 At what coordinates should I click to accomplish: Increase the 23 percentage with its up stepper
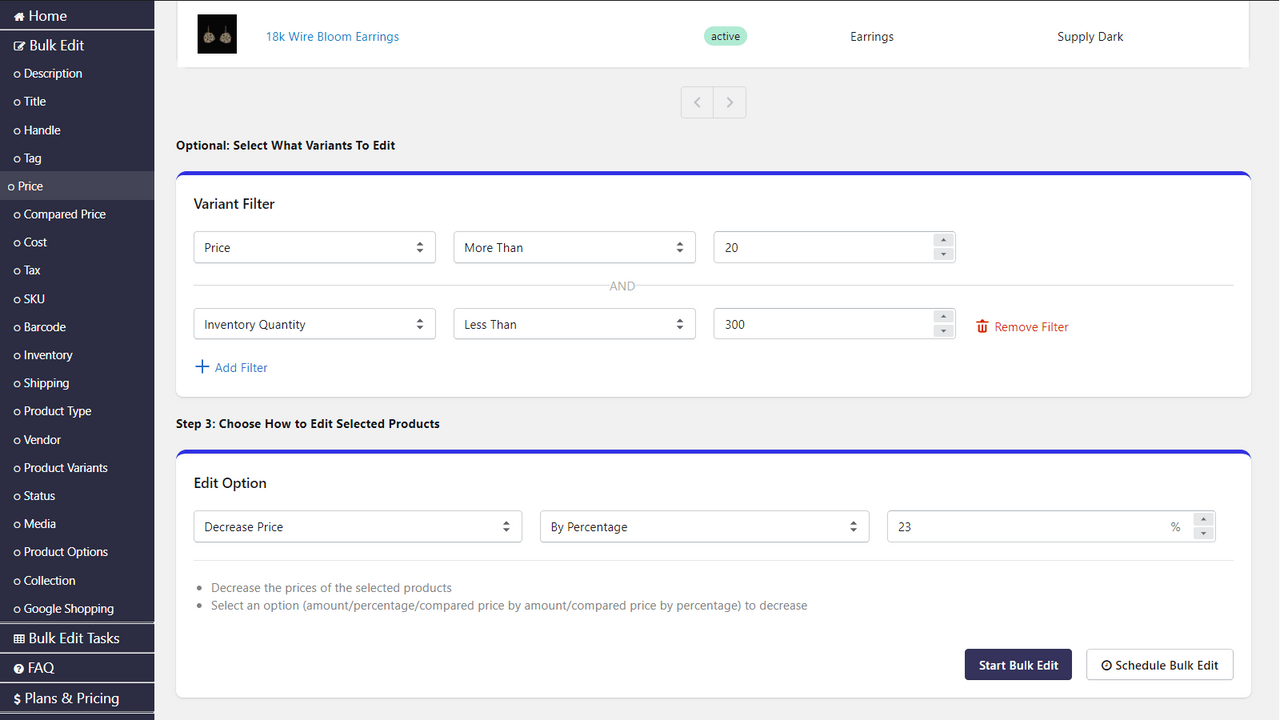coord(1202,520)
